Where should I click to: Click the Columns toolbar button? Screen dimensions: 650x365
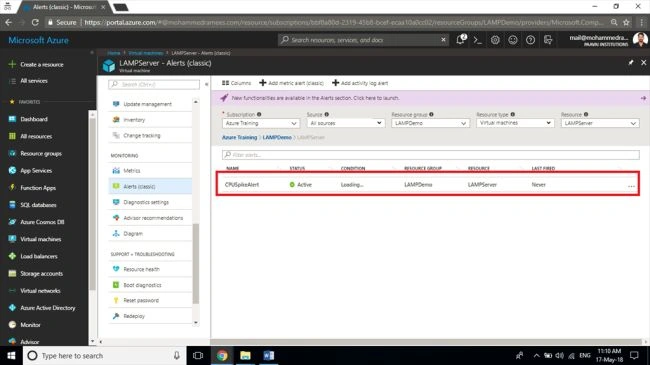(236, 83)
